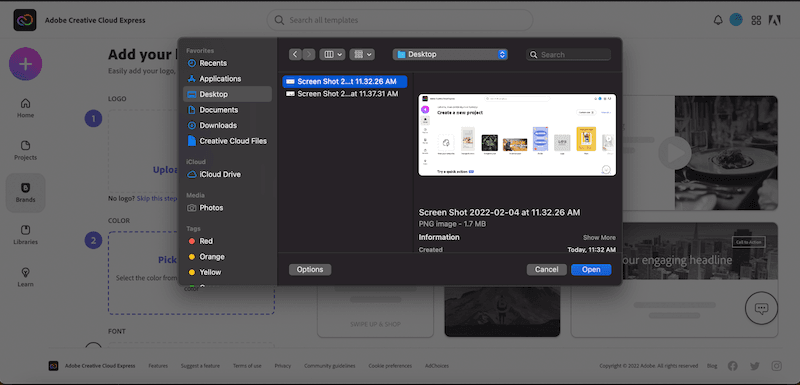Click the screenshot preview thumbnail
The image size is (800, 385).
517,135
